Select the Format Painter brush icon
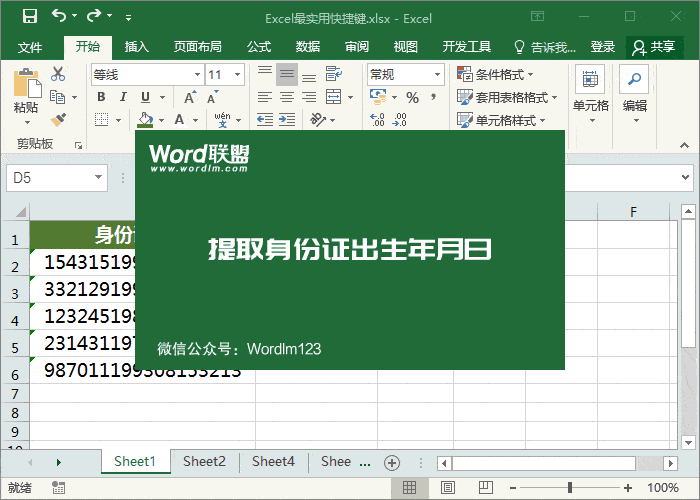The height and width of the screenshot is (500, 700). pos(58,119)
